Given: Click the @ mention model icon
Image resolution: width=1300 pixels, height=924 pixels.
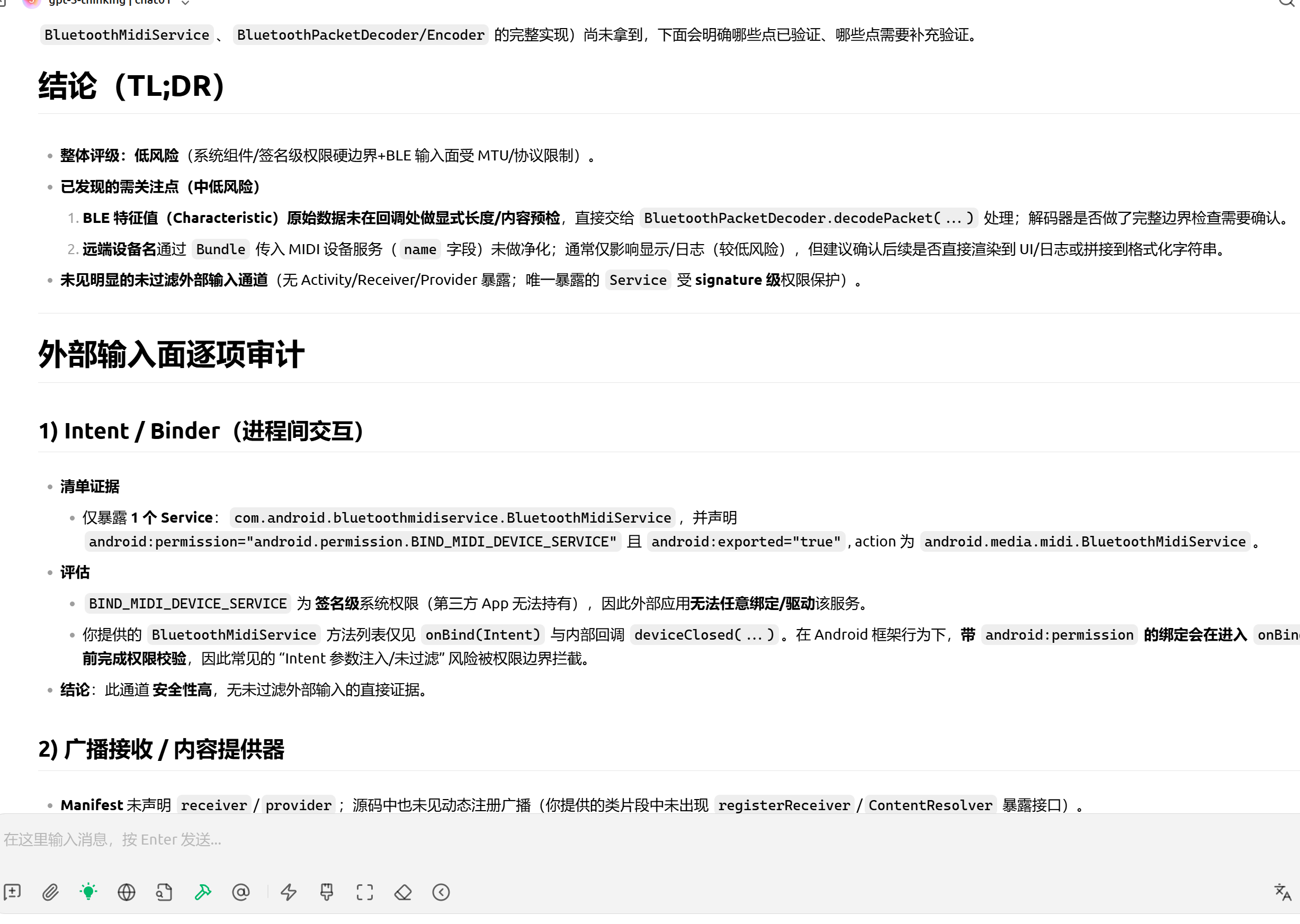Looking at the screenshot, I should [240, 892].
